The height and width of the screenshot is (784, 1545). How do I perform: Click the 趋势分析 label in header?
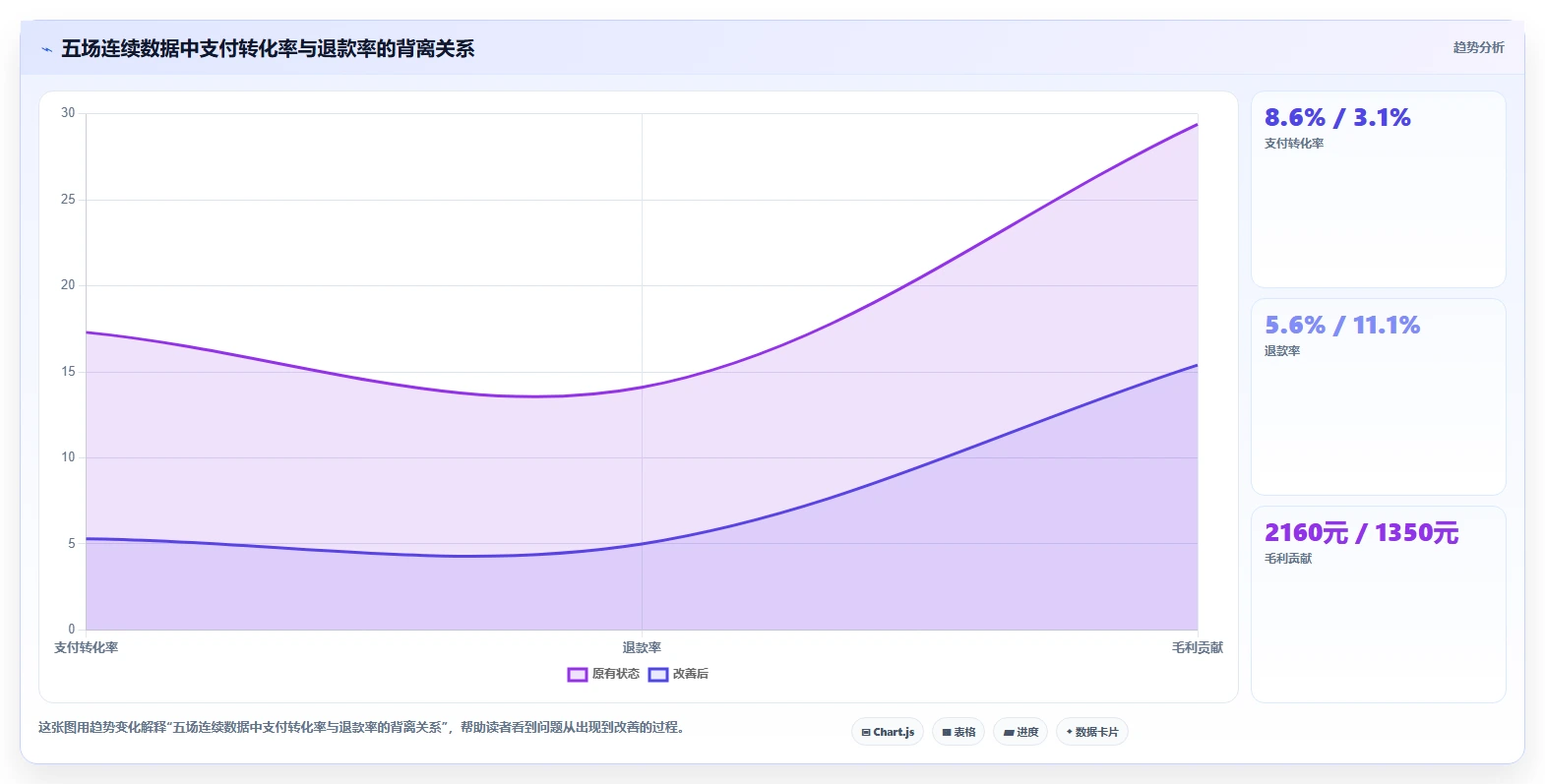click(x=1478, y=47)
